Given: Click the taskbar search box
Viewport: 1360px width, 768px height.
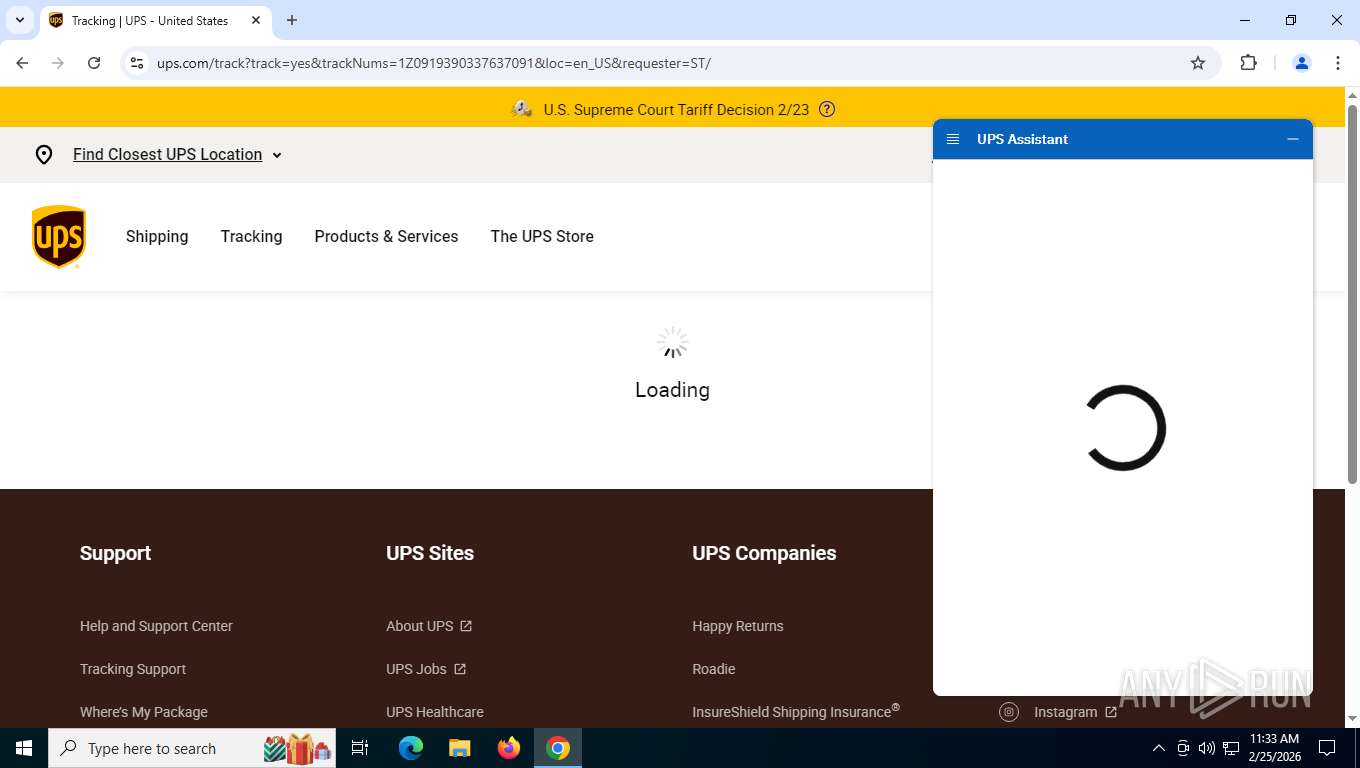Looking at the screenshot, I should (192, 748).
